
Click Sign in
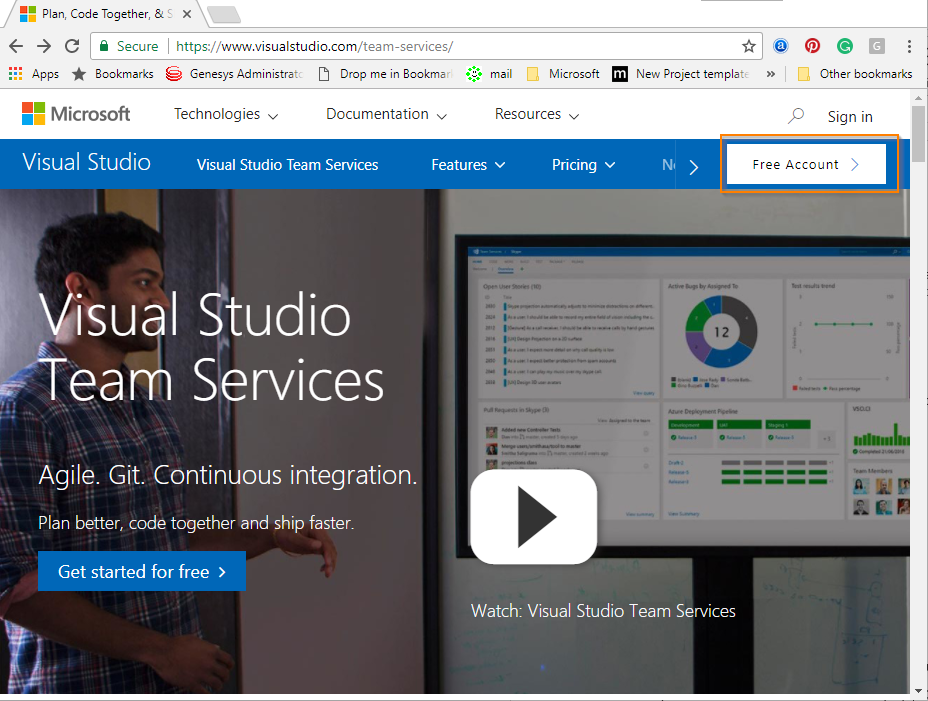click(x=850, y=117)
